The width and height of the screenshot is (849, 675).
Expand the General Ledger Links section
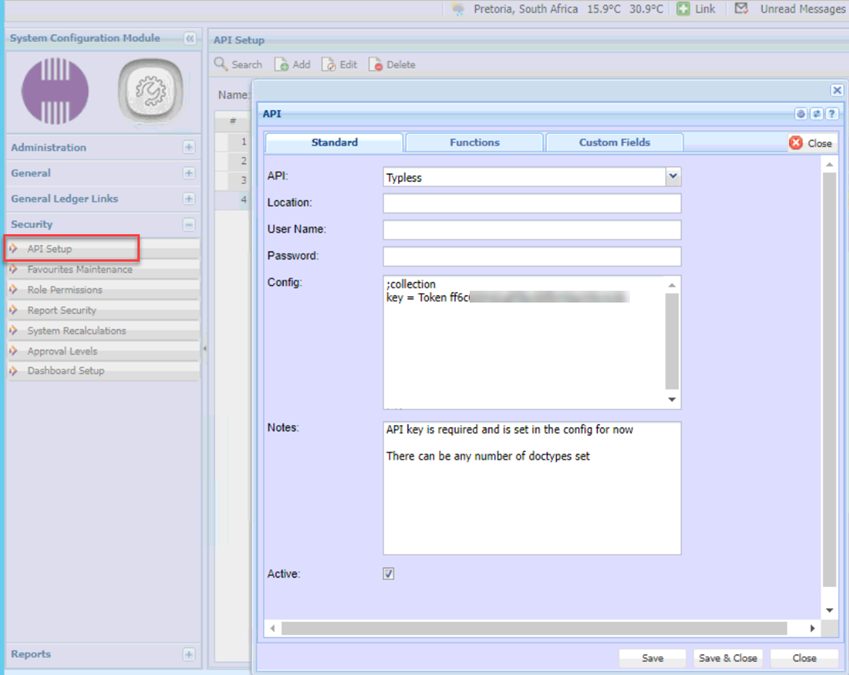coord(189,199)
